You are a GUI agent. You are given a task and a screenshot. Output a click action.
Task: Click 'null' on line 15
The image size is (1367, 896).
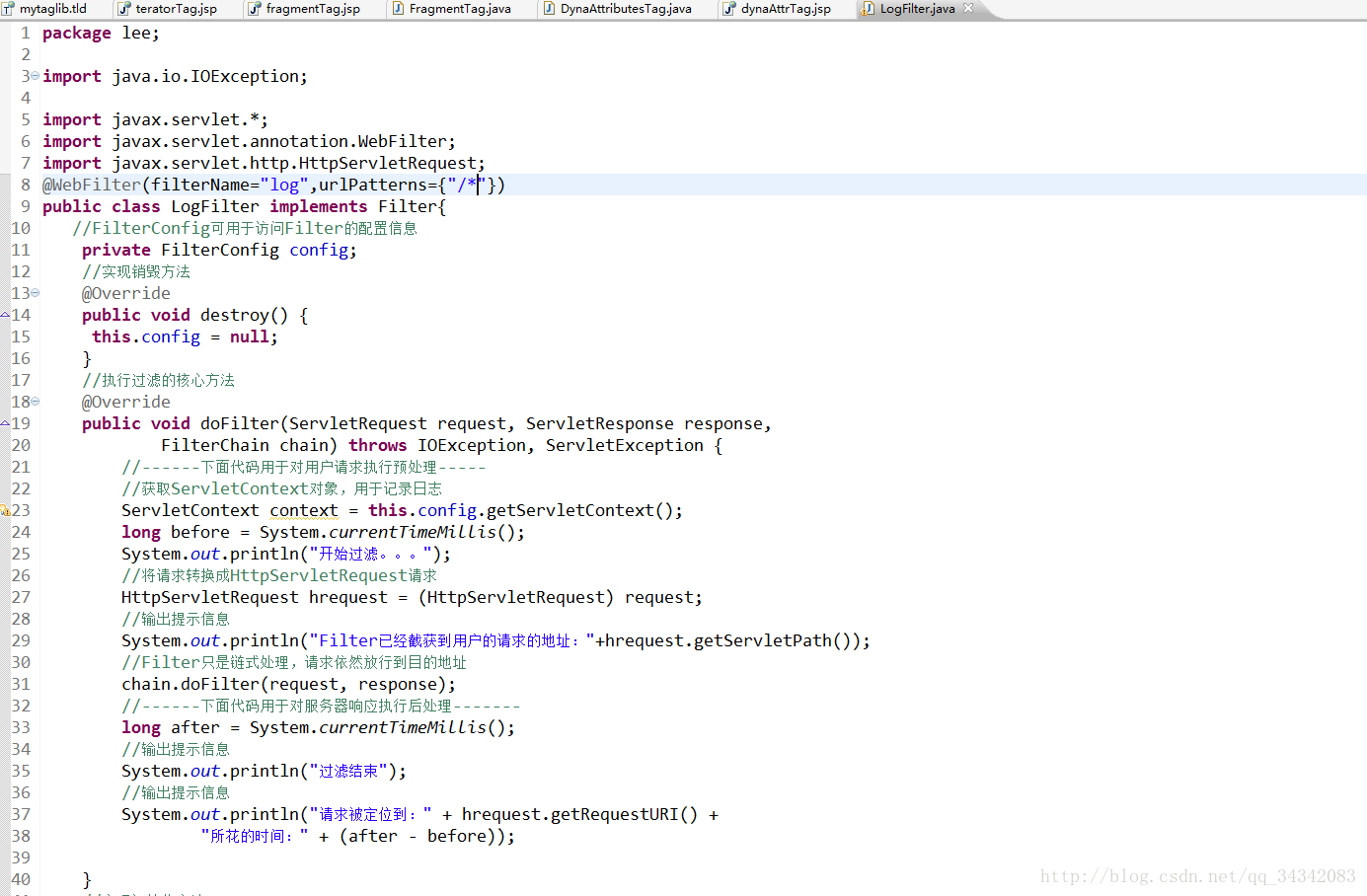pyautogui.click(x=249, y=337)
